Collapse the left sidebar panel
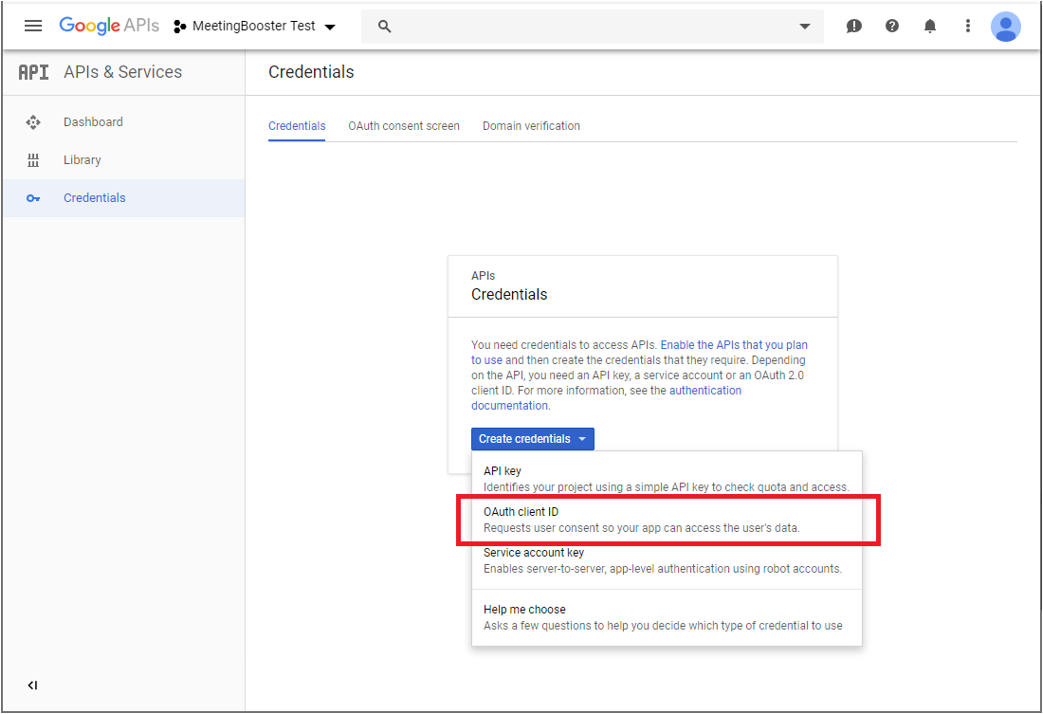This screenshot has width=1043, height=714. point(32,685)
